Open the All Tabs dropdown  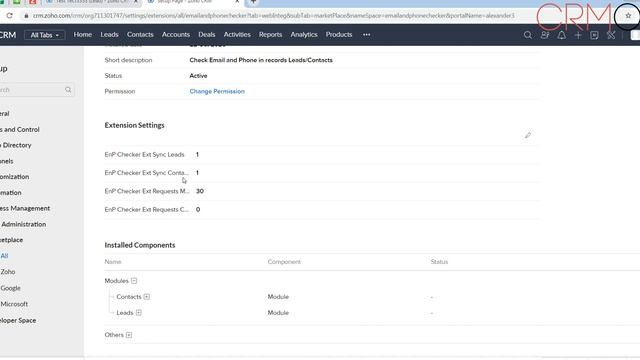pyautogui.click(x=44, y=35)
